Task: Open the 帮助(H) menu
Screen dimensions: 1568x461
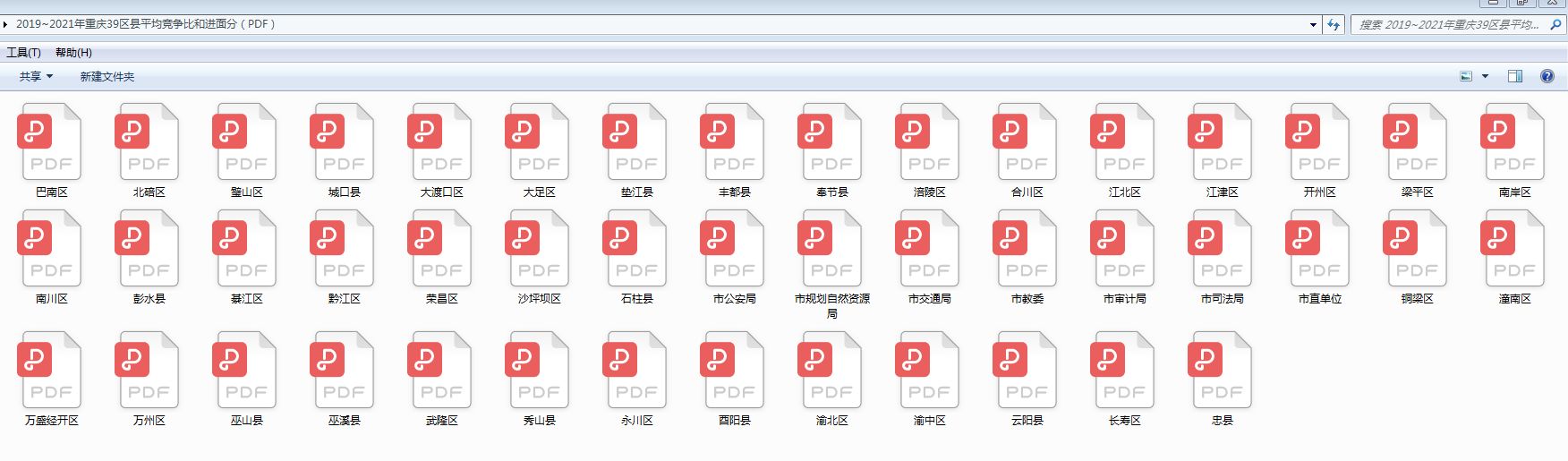Action: (73, 53)
